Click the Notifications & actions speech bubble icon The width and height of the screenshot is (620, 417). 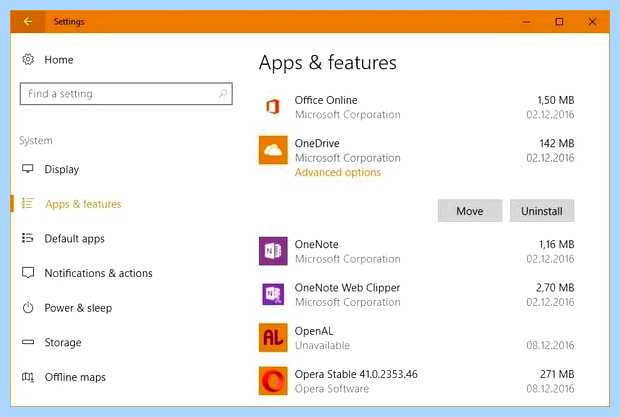coord(28,273)
